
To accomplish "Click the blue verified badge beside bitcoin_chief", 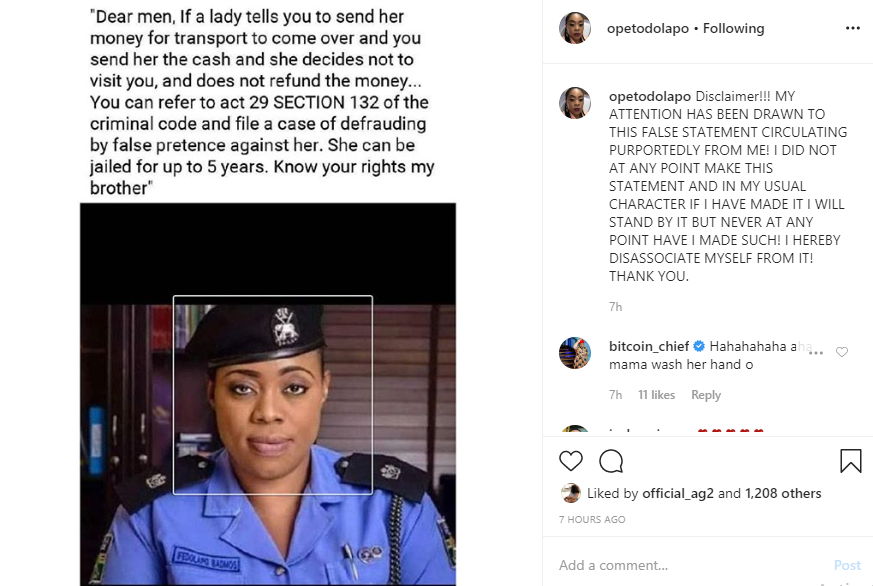I will coord(699,346).
